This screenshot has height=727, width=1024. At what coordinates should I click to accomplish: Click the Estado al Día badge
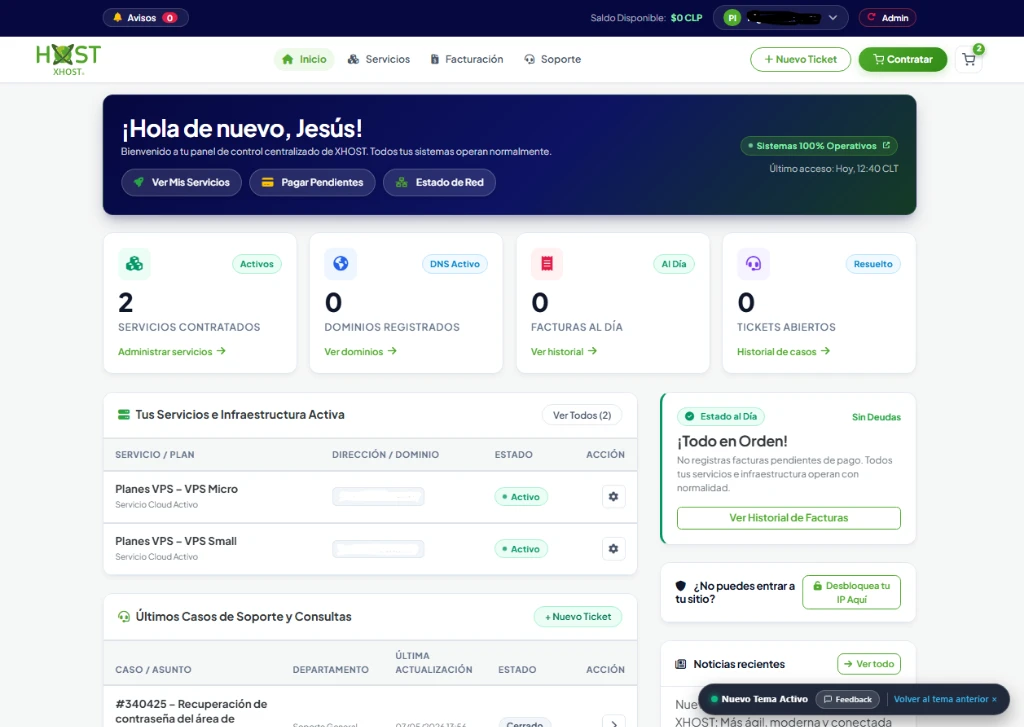(x=720, y=416)
